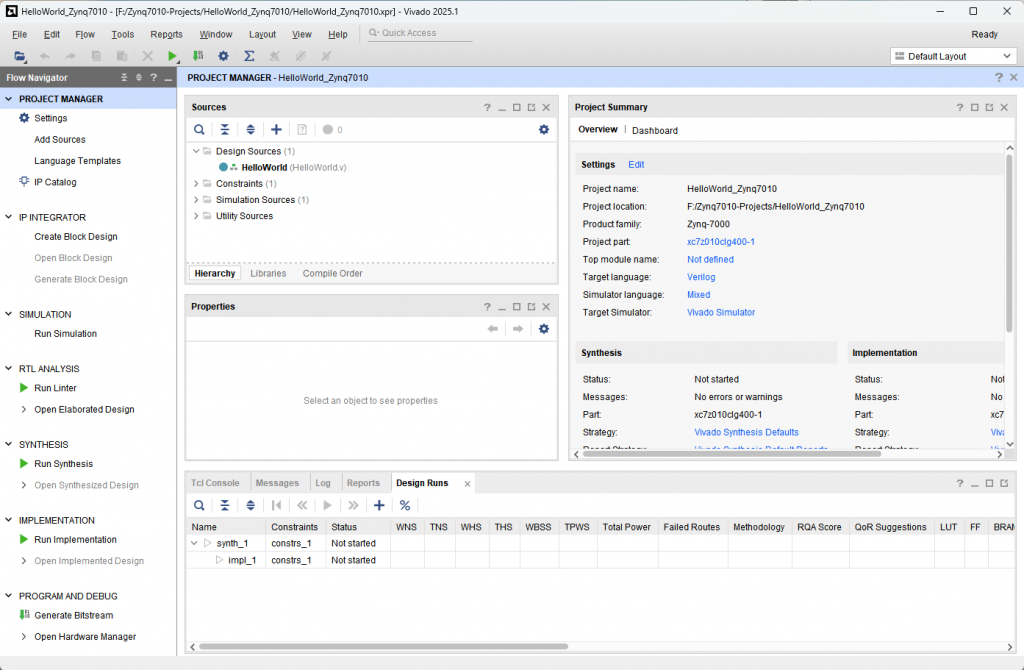The width and height of the screenshot is (1024, 670).
Task: Open IP Catalog
Action: pos(55,182)
